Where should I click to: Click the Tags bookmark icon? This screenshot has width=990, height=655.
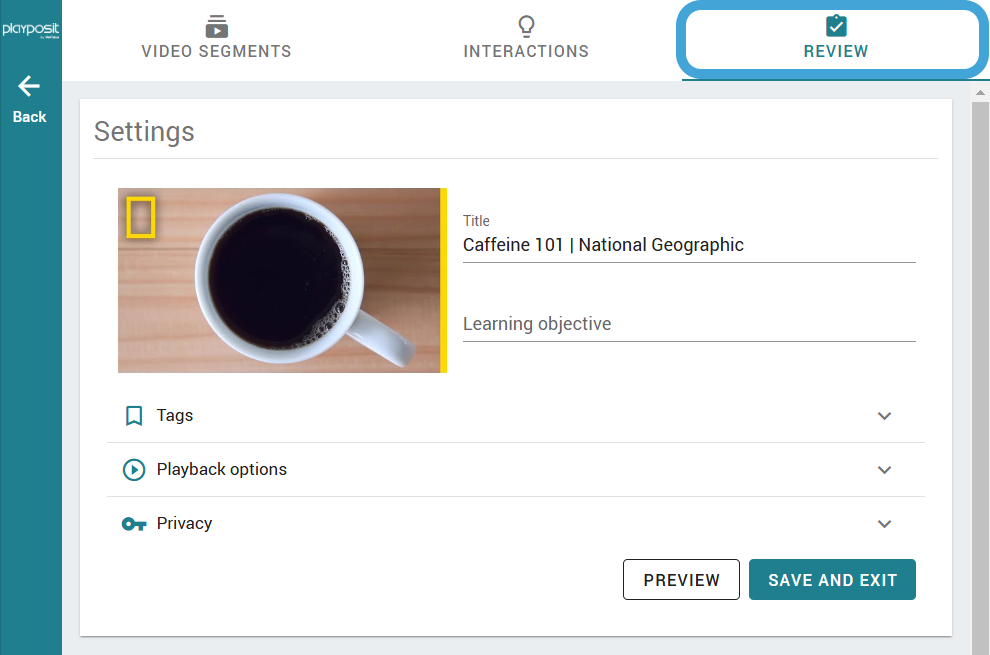[133, 415]
